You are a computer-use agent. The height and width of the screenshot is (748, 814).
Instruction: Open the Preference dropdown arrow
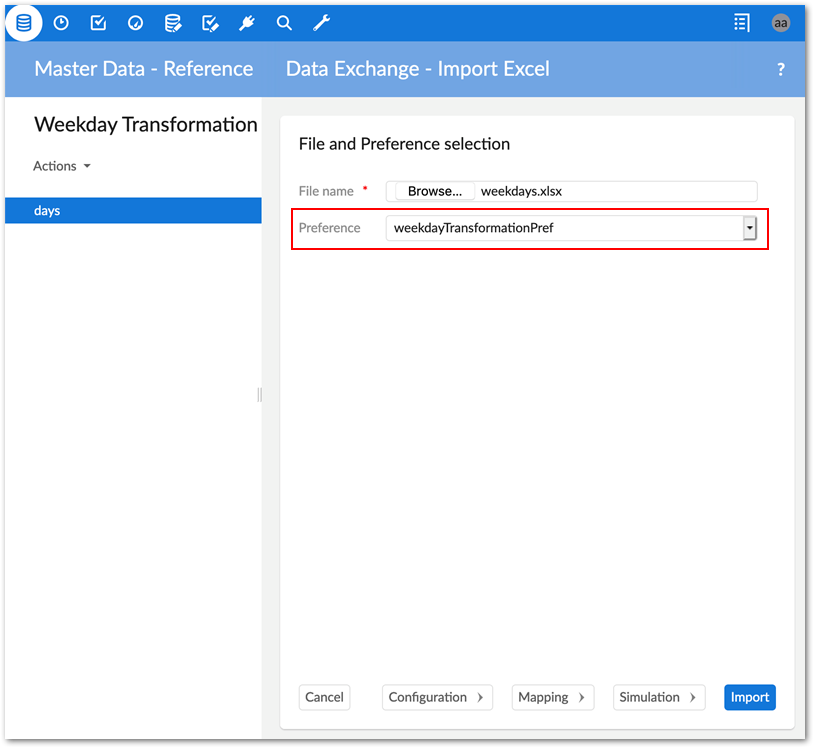point(749,228)
